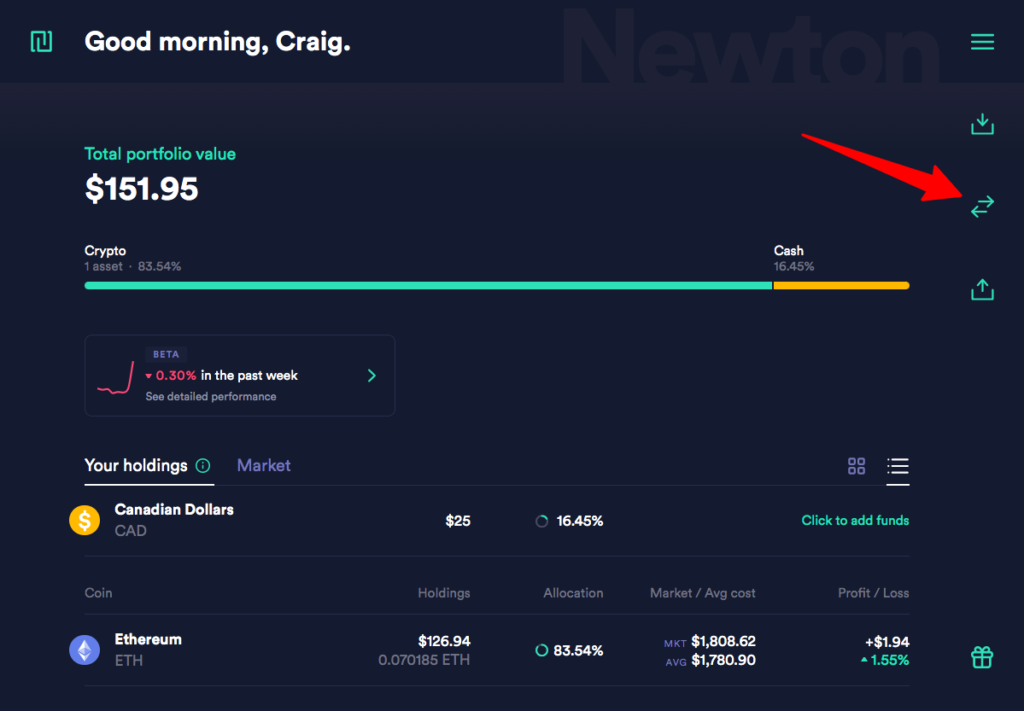Click the +$1.94 profit value
Viewport: 1024px width, 711px height.
pos(887,642)
